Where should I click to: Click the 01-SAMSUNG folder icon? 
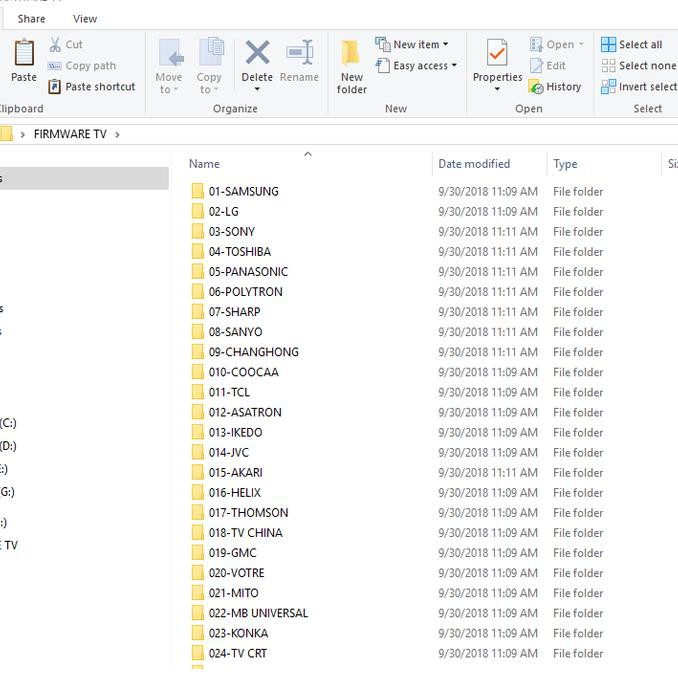(198, 191)
